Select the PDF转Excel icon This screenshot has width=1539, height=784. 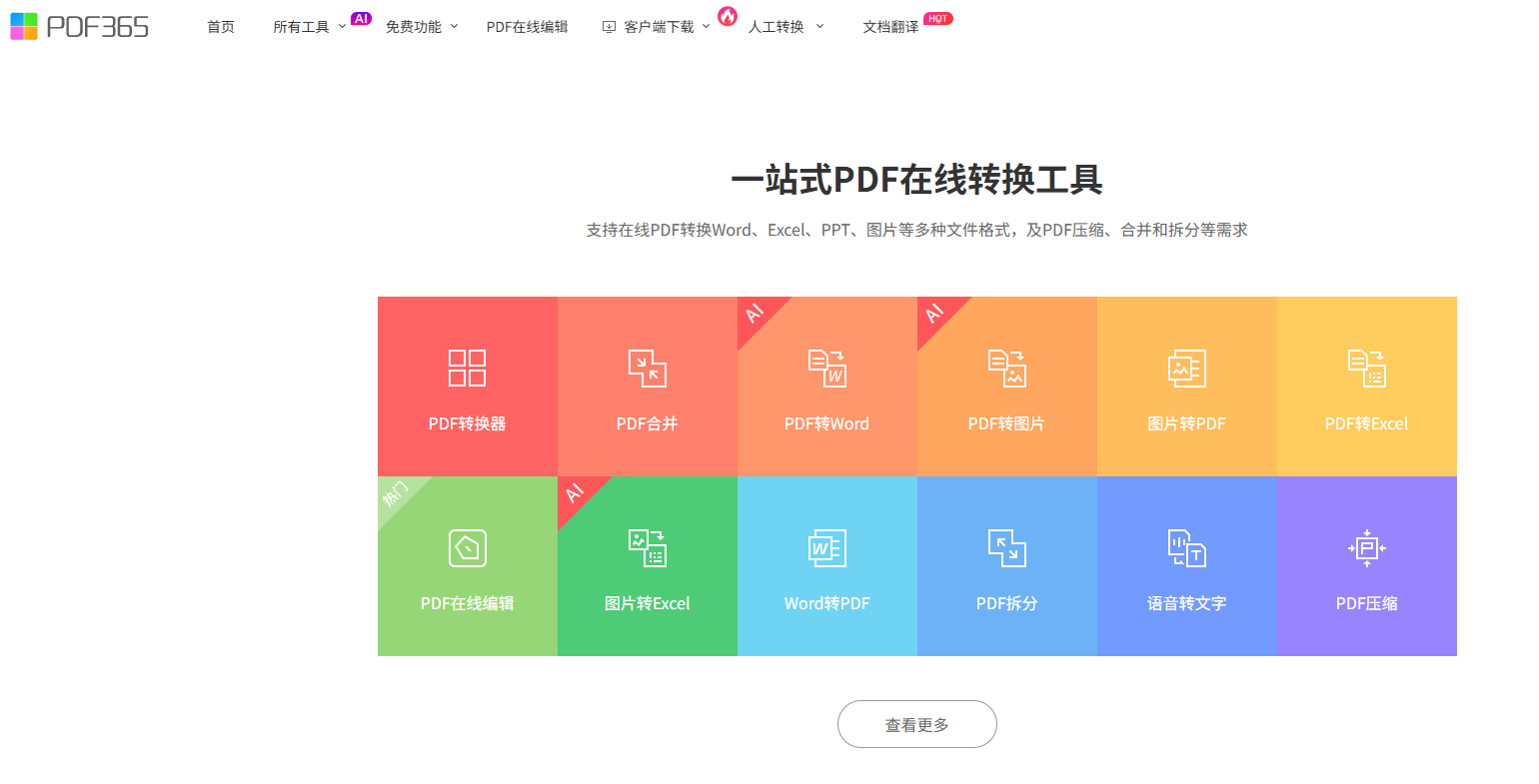coord(1366,368)
